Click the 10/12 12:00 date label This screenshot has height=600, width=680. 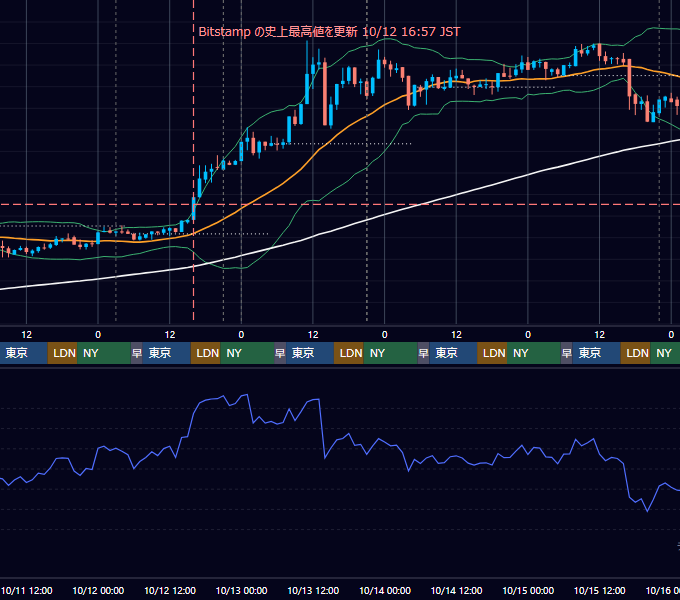point(170,590)
